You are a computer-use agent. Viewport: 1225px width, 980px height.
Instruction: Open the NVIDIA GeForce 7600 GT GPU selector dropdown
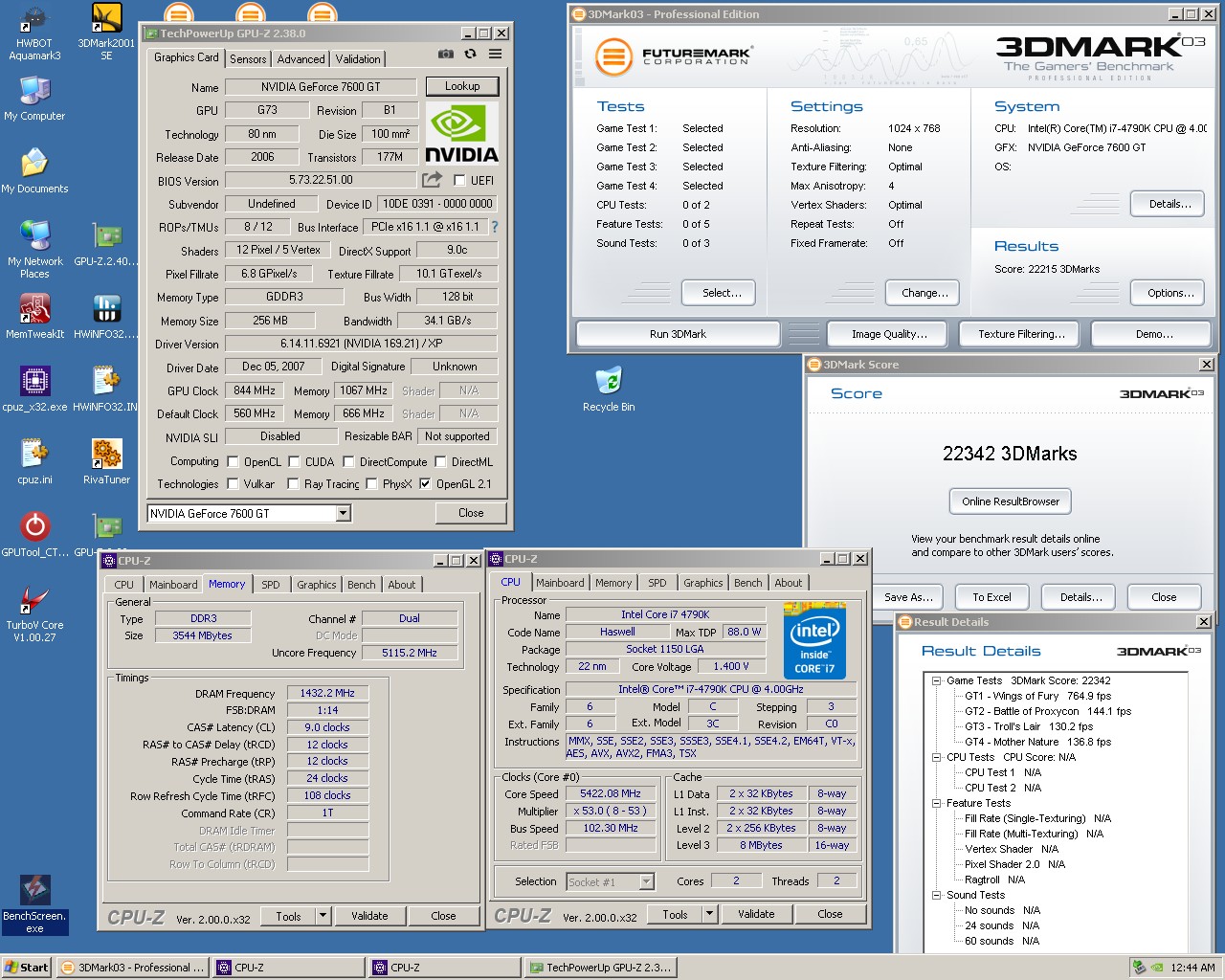[x=343, y=513]
